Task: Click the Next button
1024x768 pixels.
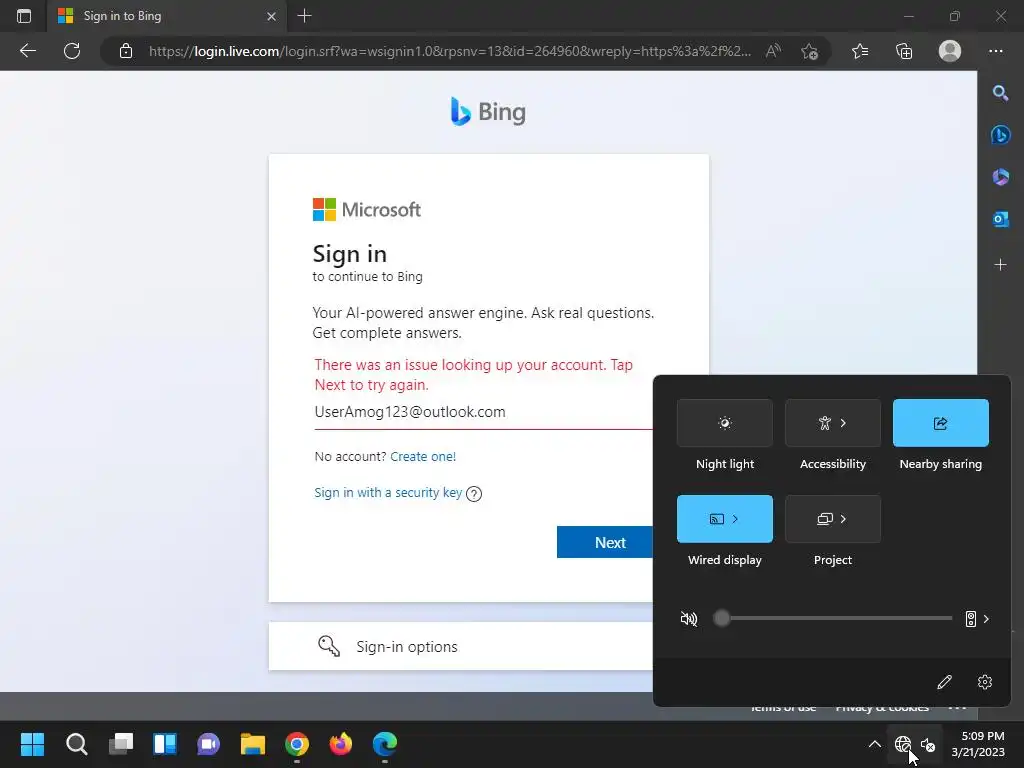Action: click(605, 542)
